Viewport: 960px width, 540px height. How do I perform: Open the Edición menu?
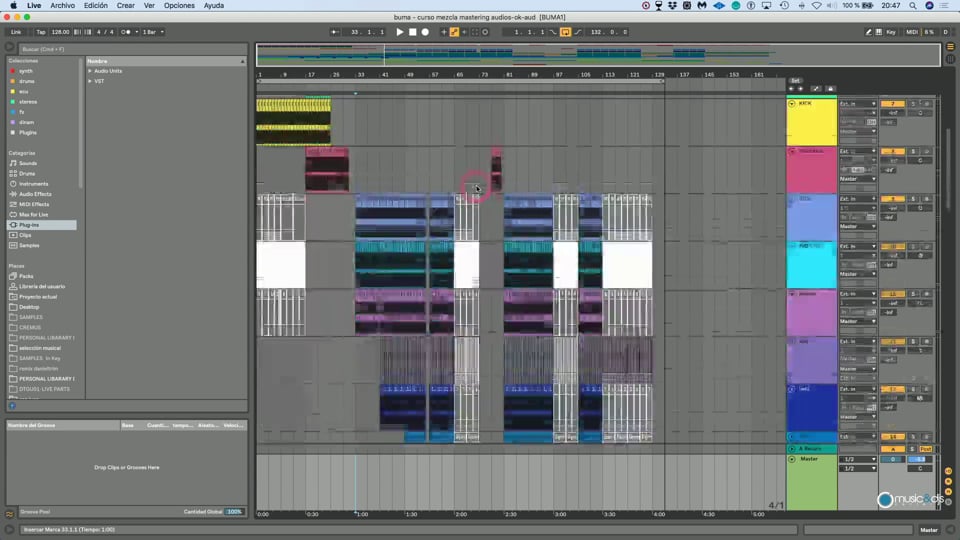tap(96, 6)
